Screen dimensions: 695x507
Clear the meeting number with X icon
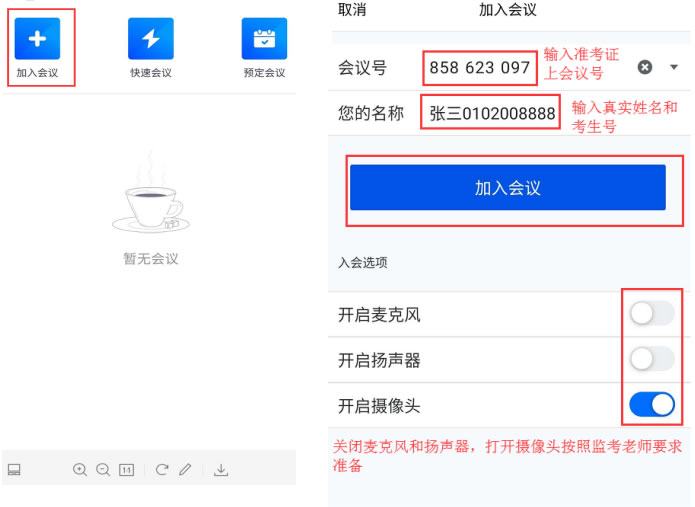pos(645,67)
